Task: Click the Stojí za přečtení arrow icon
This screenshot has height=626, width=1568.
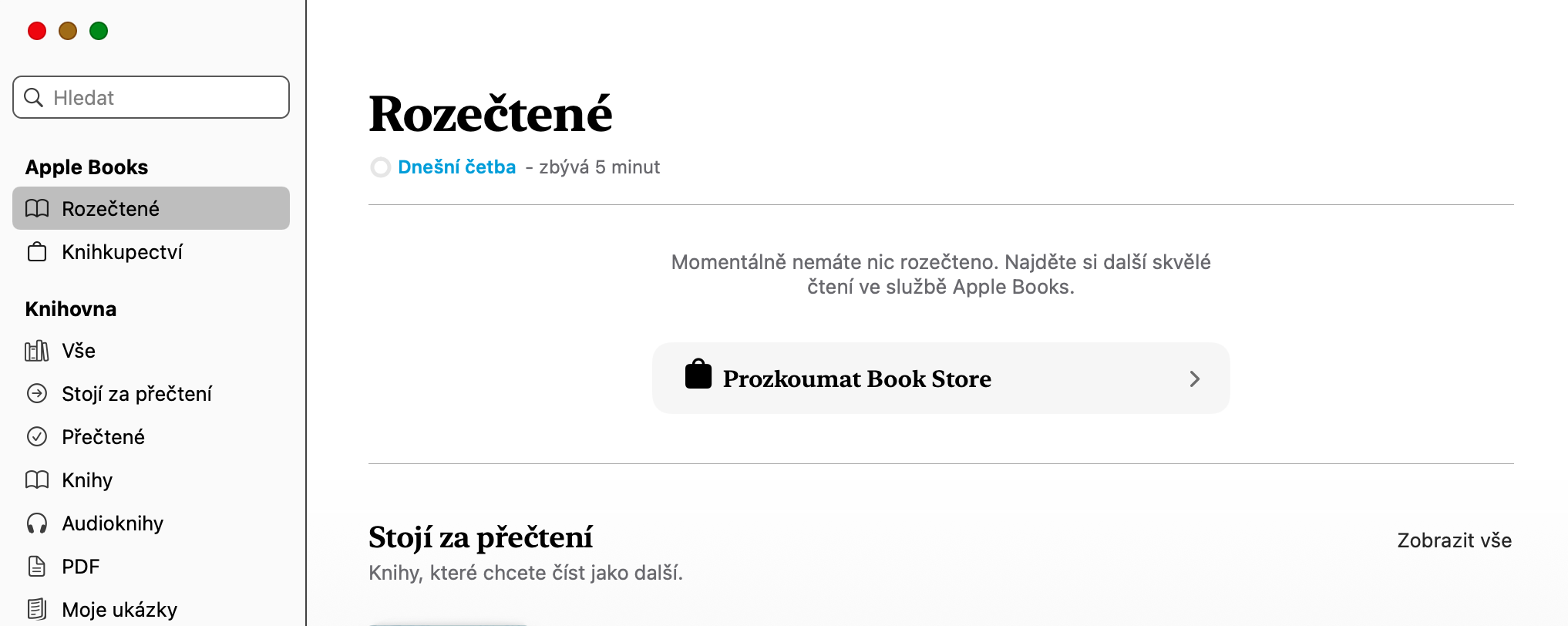Action: [37, 394]
